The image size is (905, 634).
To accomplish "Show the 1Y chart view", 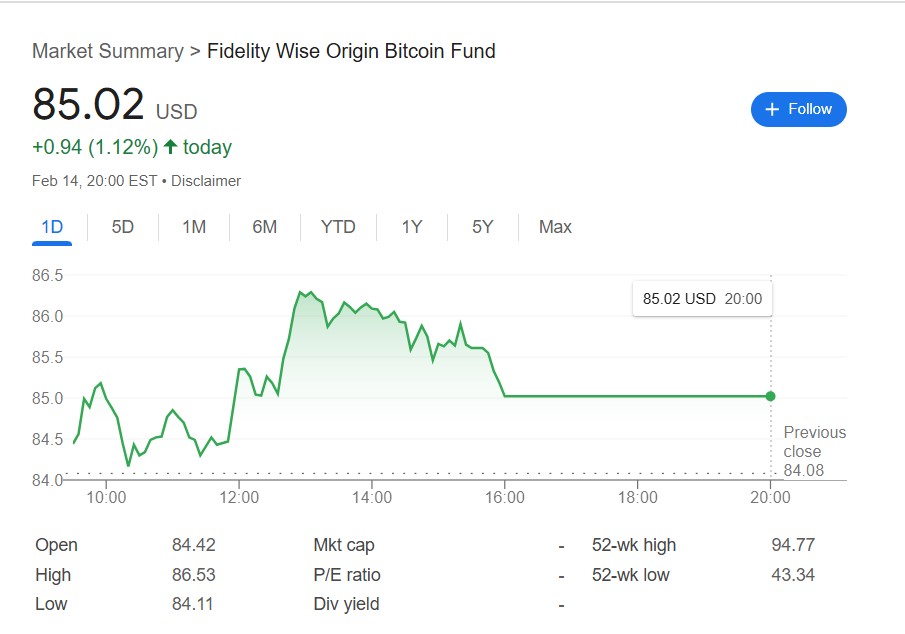I will pyautogui.click(x=412, y=227).
